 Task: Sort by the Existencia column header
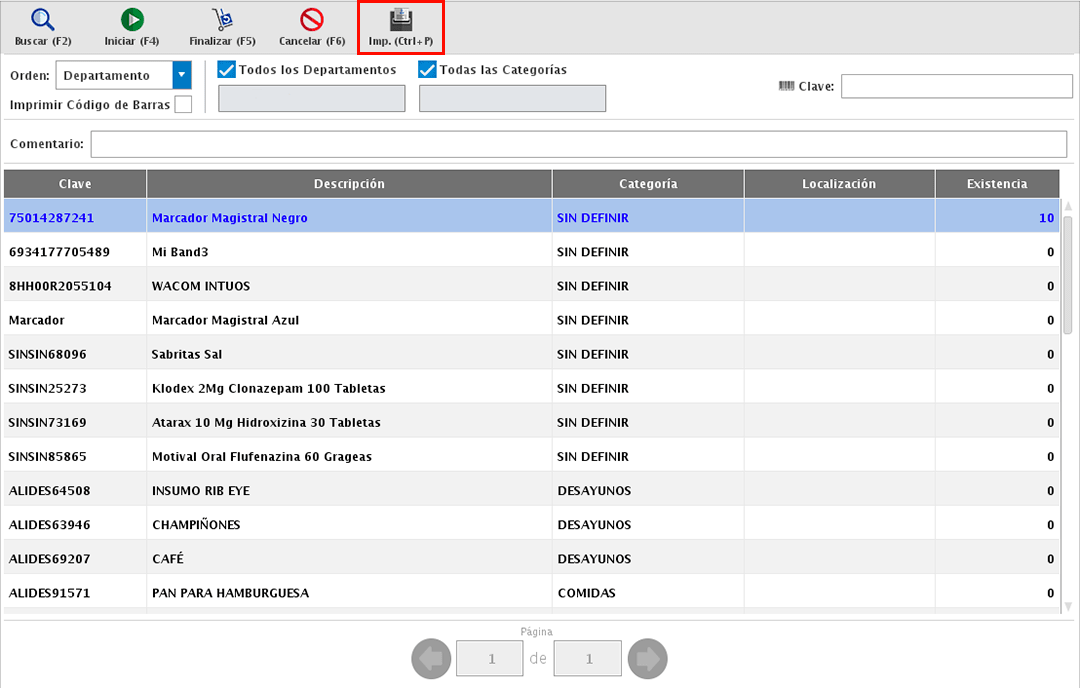[996, 184]
